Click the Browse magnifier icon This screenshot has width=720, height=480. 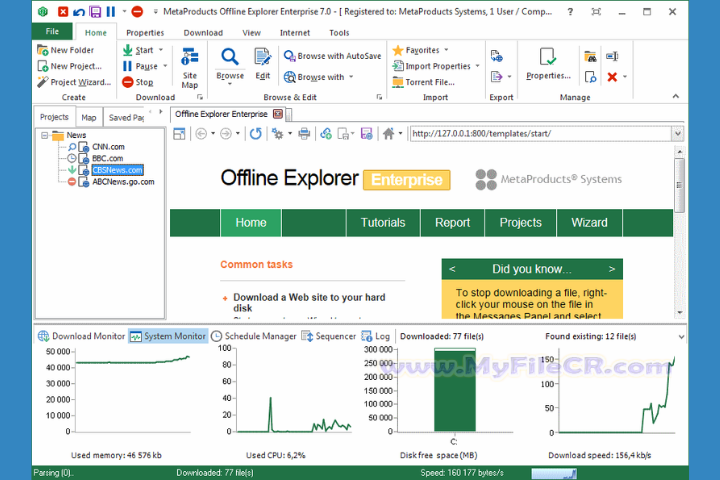pyautogui.click(x=230, y=57)
